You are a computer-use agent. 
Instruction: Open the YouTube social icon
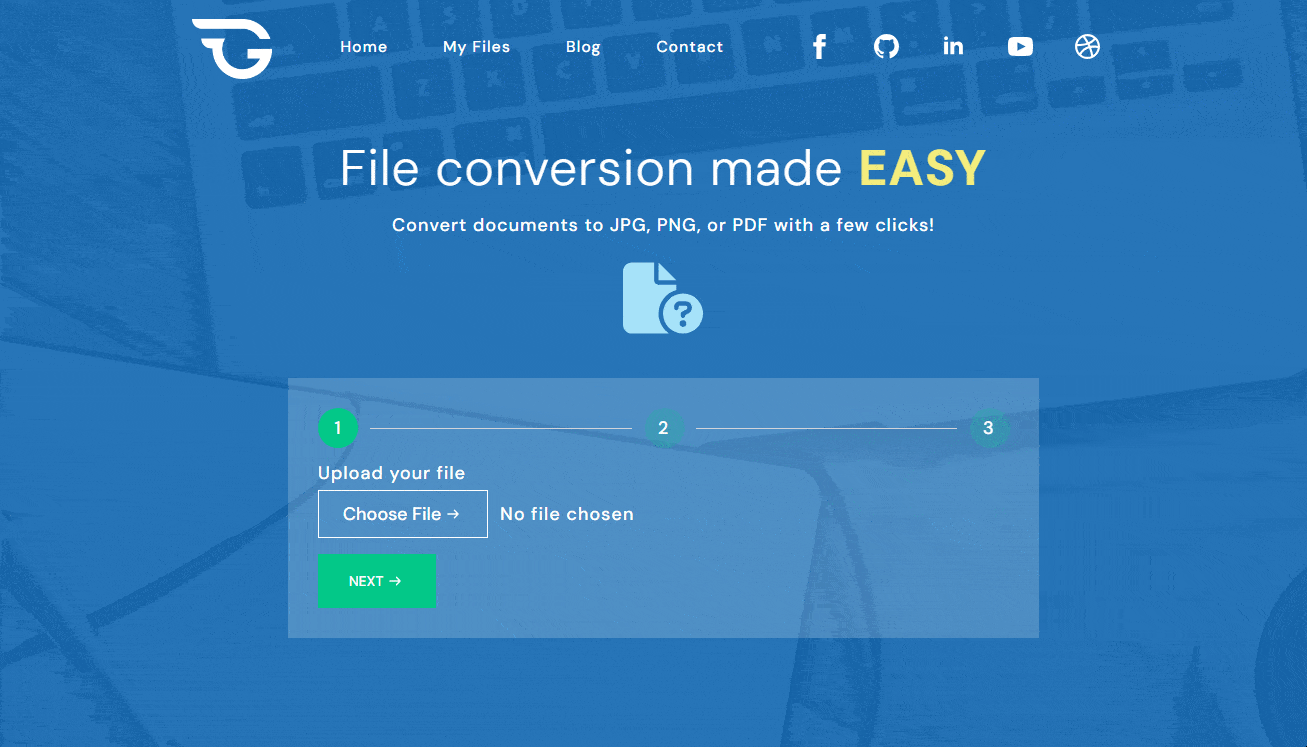coord(1020,47)
